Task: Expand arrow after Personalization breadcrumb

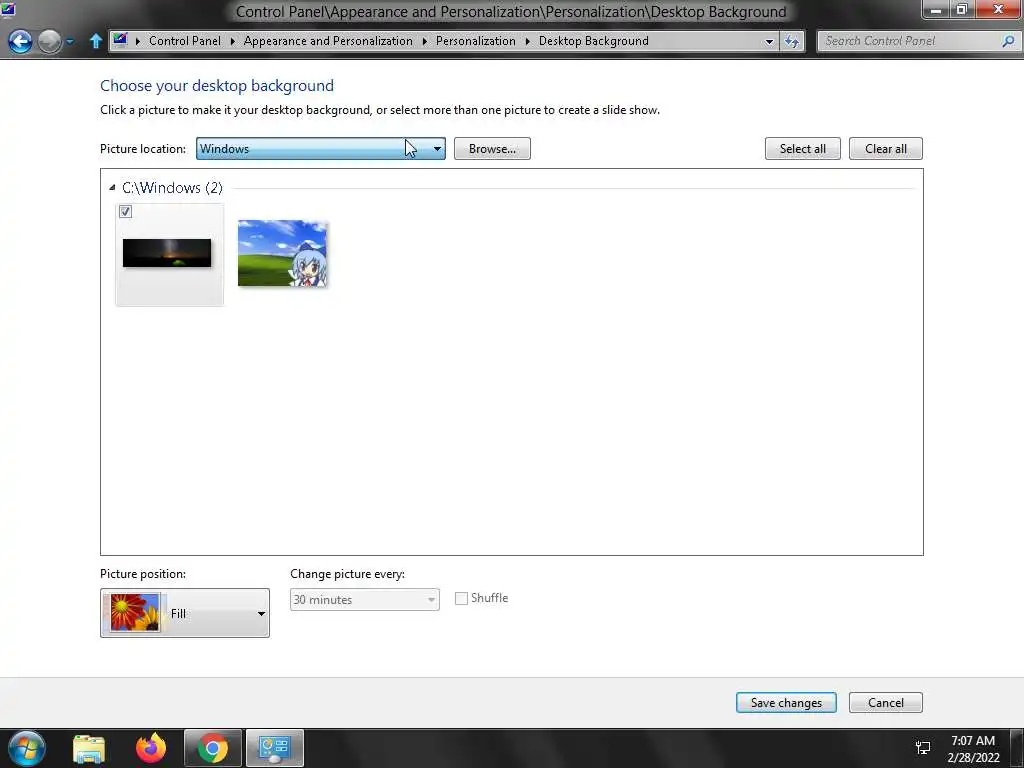Action: click(x=527, y=41)
